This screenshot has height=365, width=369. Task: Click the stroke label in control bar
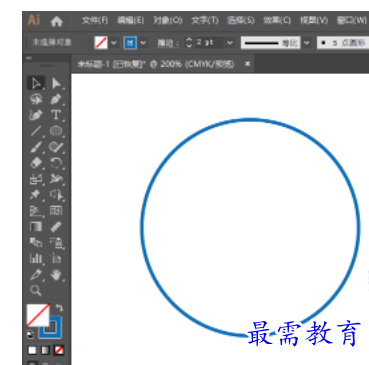click(x=168, y=43)
